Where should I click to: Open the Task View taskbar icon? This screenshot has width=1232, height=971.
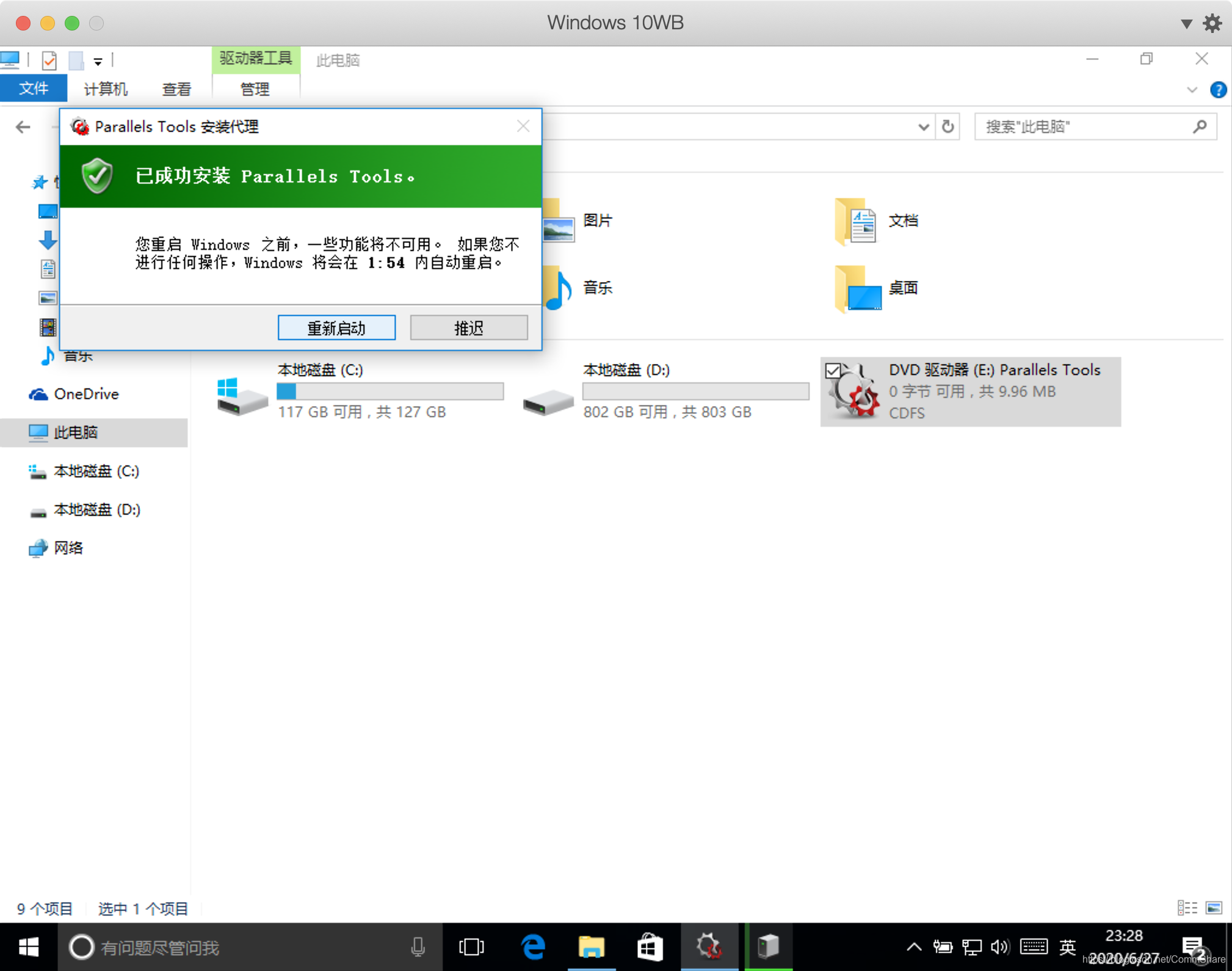click(x=471, y=947)
